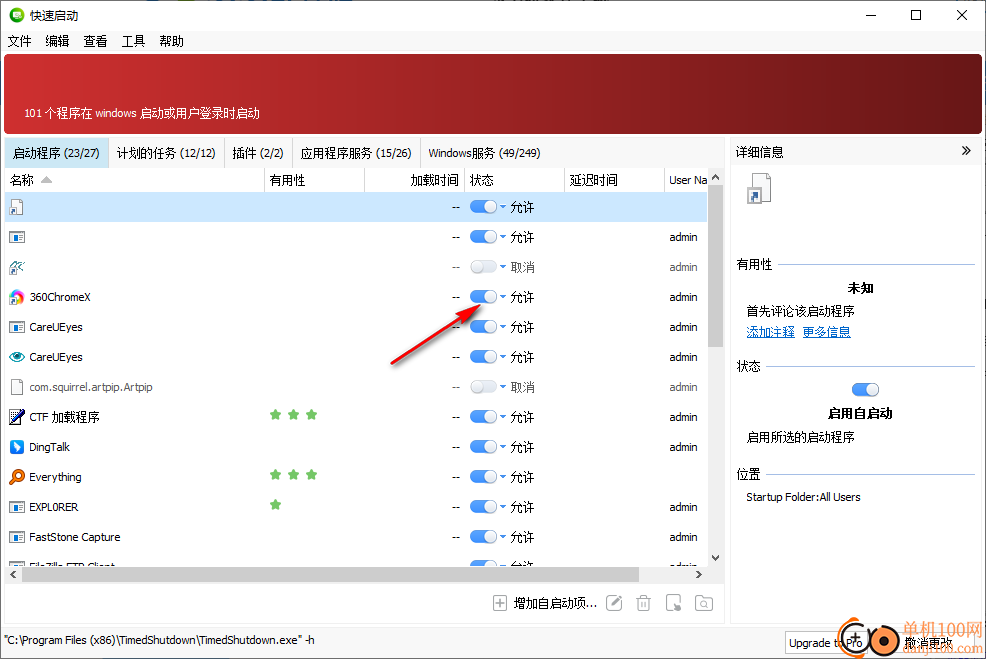
Task: Switch to the 插件 (2/2) tab
Action: coord(258,153)
